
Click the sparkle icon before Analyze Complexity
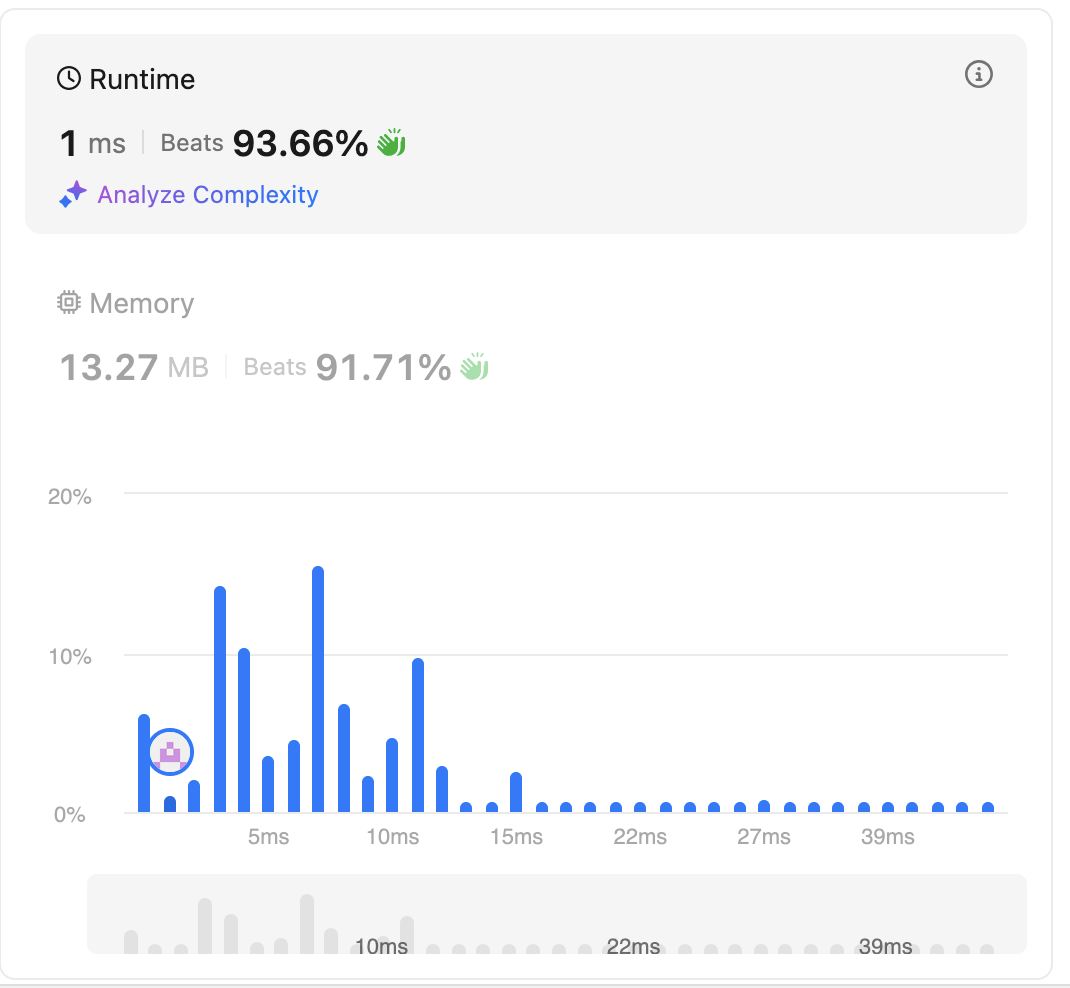point(72,194)
